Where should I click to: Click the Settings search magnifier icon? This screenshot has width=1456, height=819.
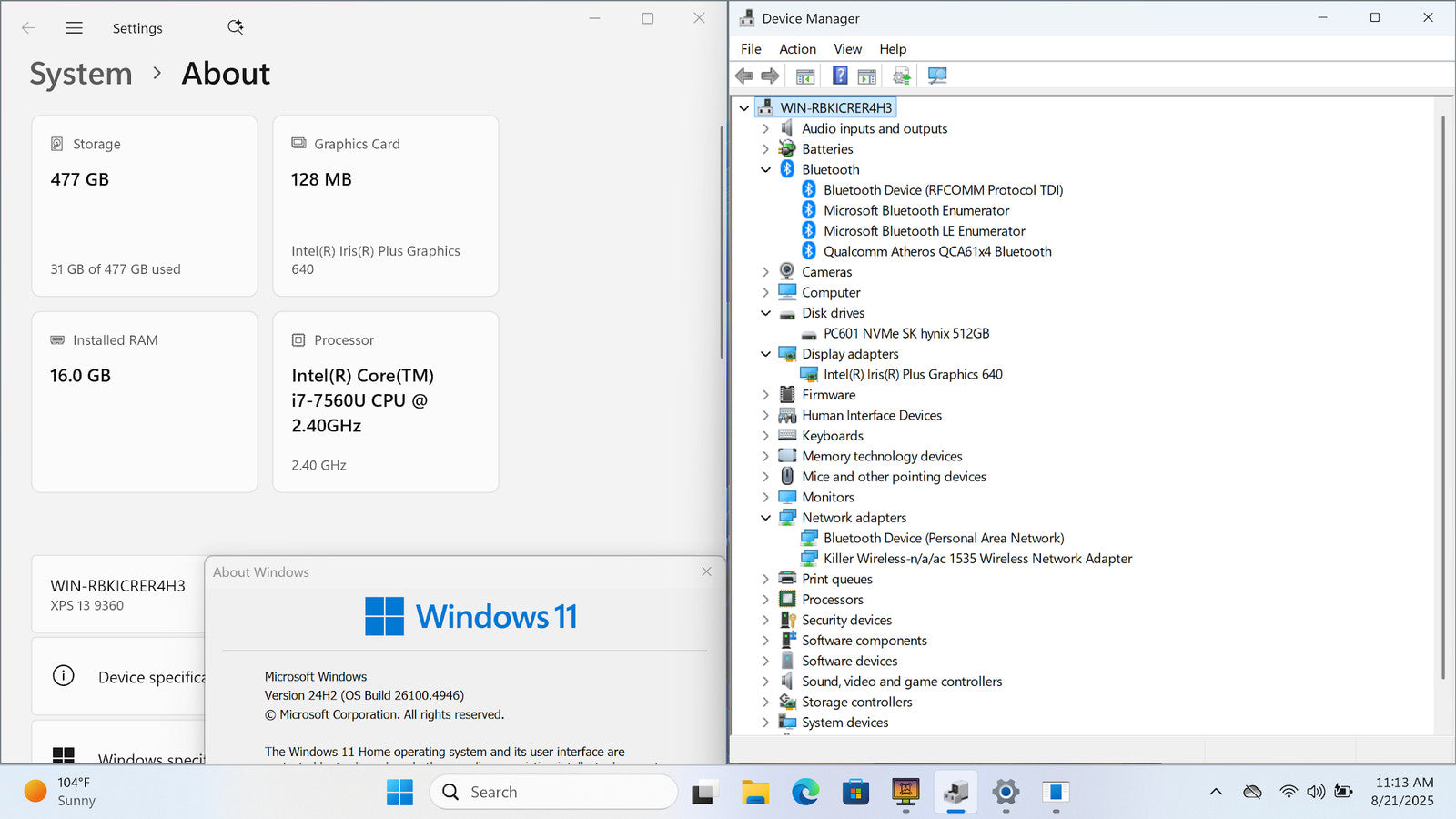pyautogui.click(x=235, y=27)
